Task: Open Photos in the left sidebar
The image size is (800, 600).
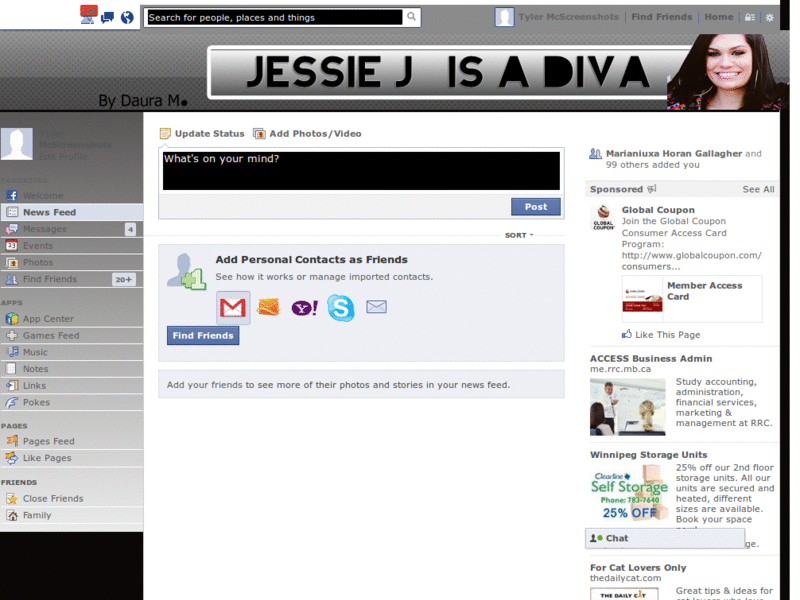Action: [x=71, y=263]
